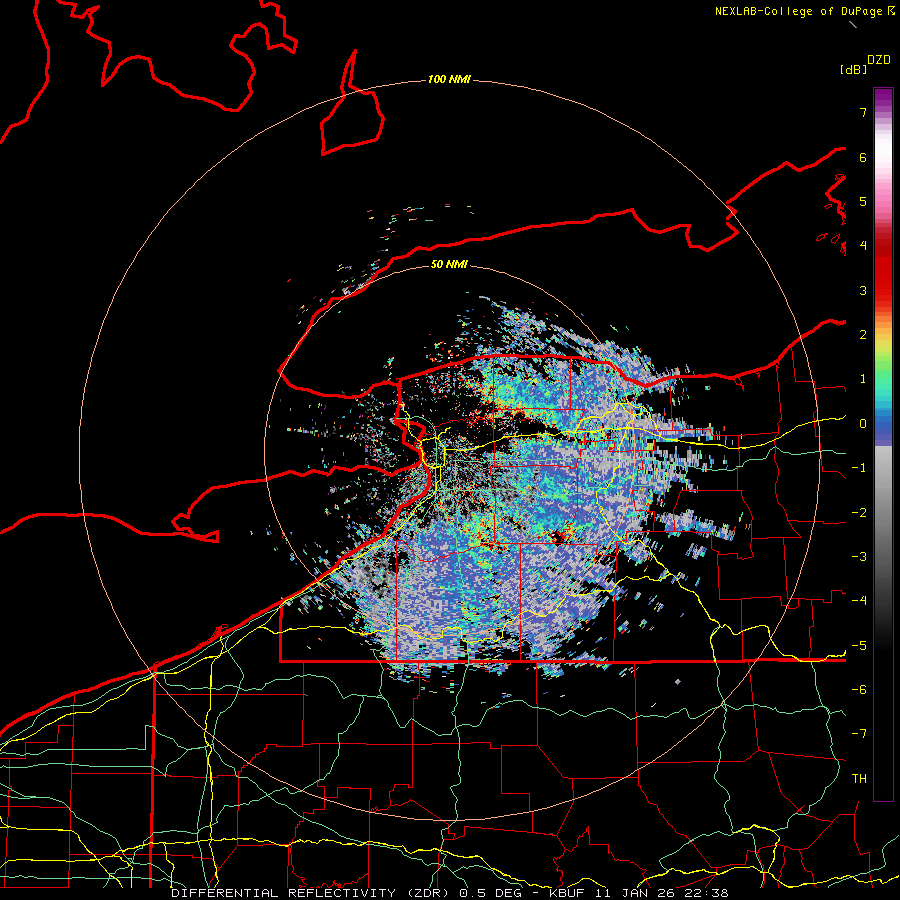This screenshot has width=900, height=900.
Task: Click the -2 legend value
Action: (859, 513)
